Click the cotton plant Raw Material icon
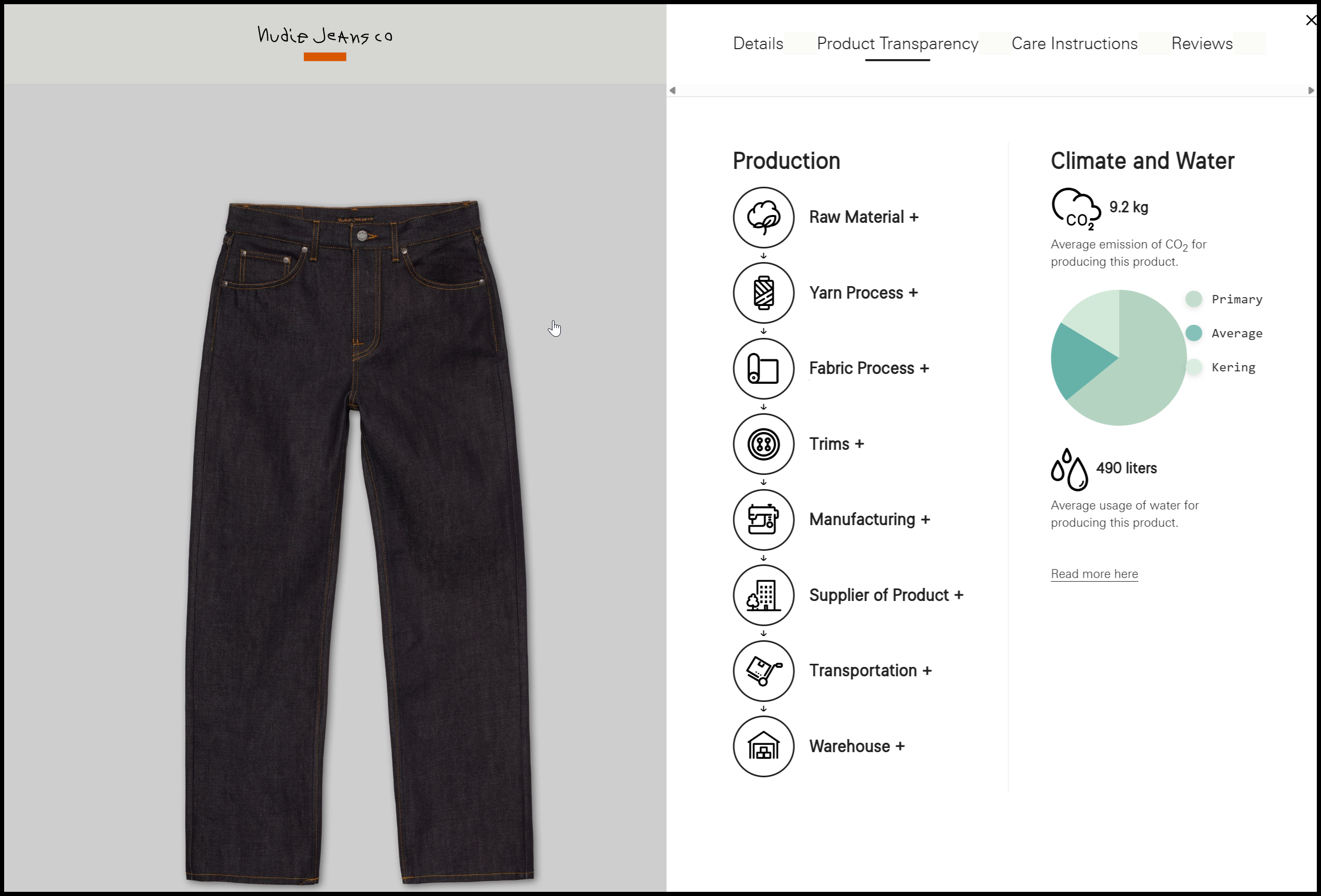 click(x=763, y=217)
